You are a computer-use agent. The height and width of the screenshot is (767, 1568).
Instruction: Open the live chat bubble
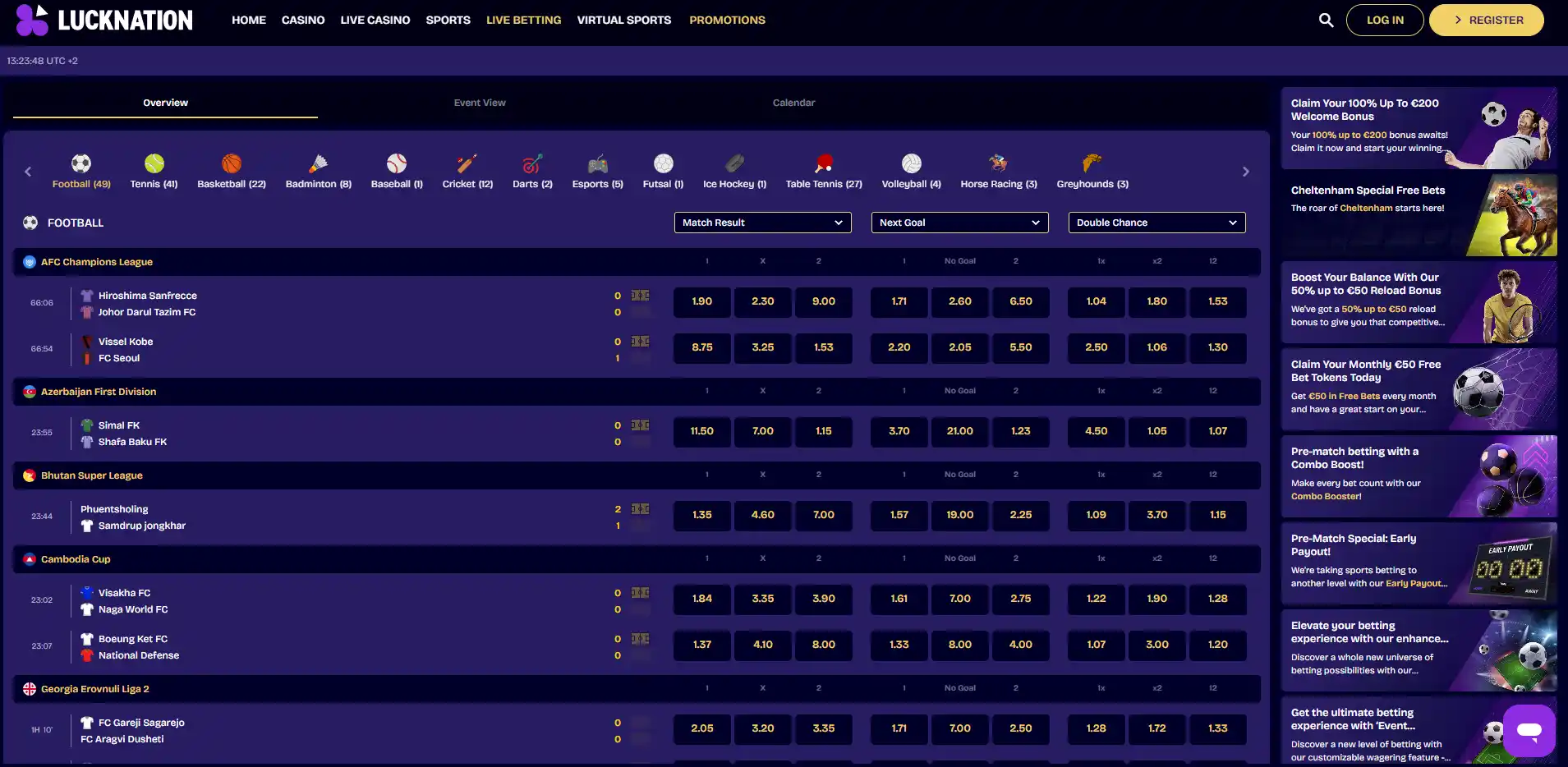[x=1529, y=730]
